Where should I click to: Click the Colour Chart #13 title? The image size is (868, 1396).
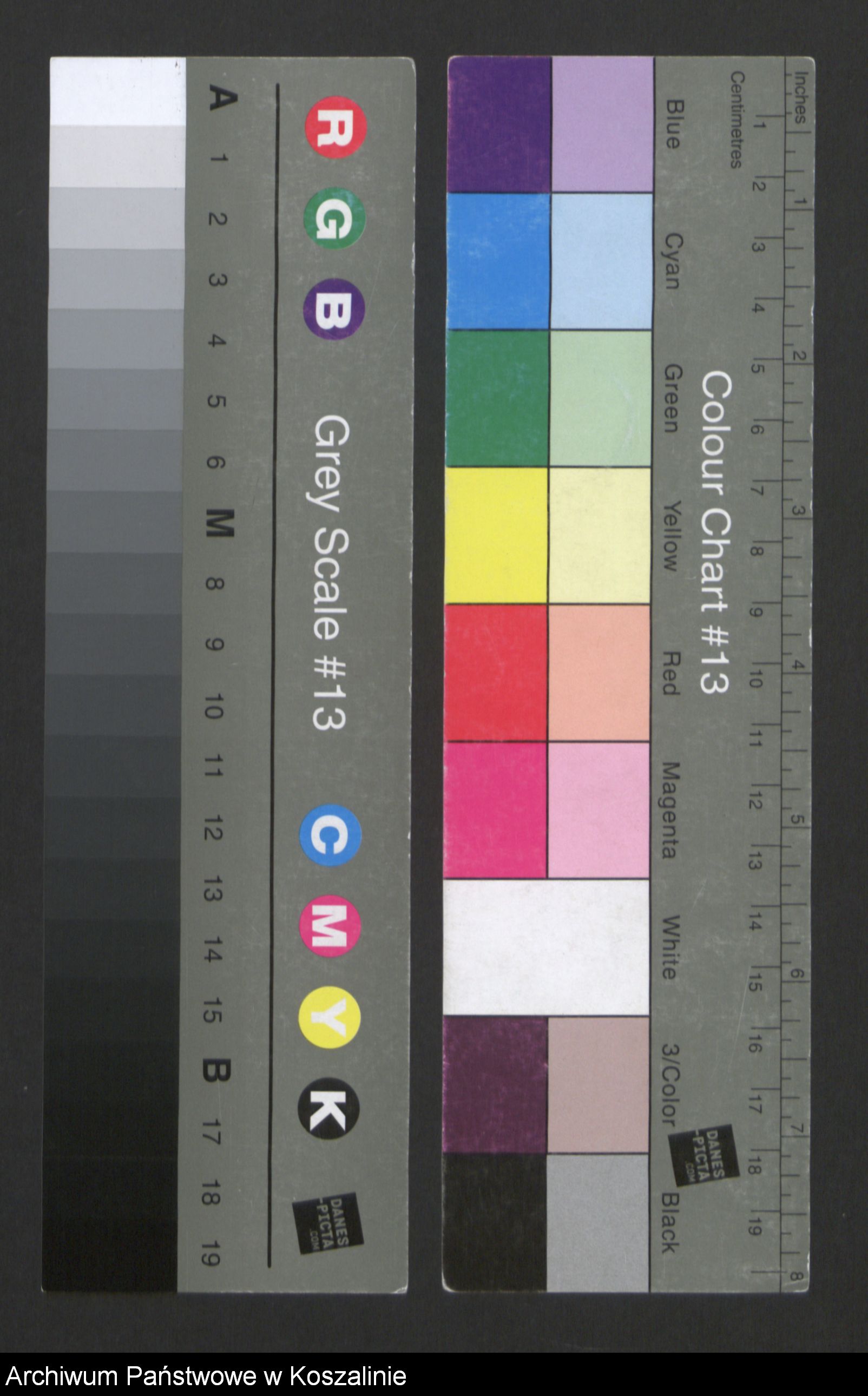pyautogui.click(x=715, y=531)
